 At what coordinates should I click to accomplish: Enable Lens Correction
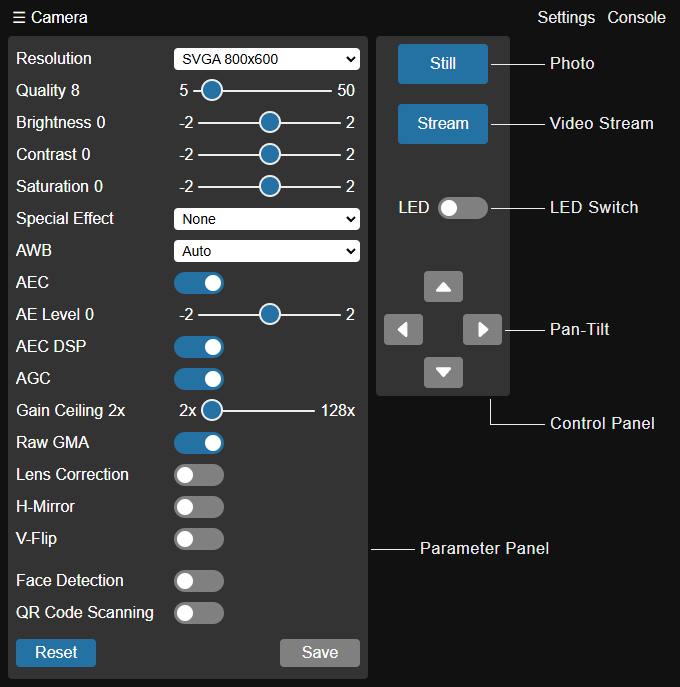pos(199,475)
